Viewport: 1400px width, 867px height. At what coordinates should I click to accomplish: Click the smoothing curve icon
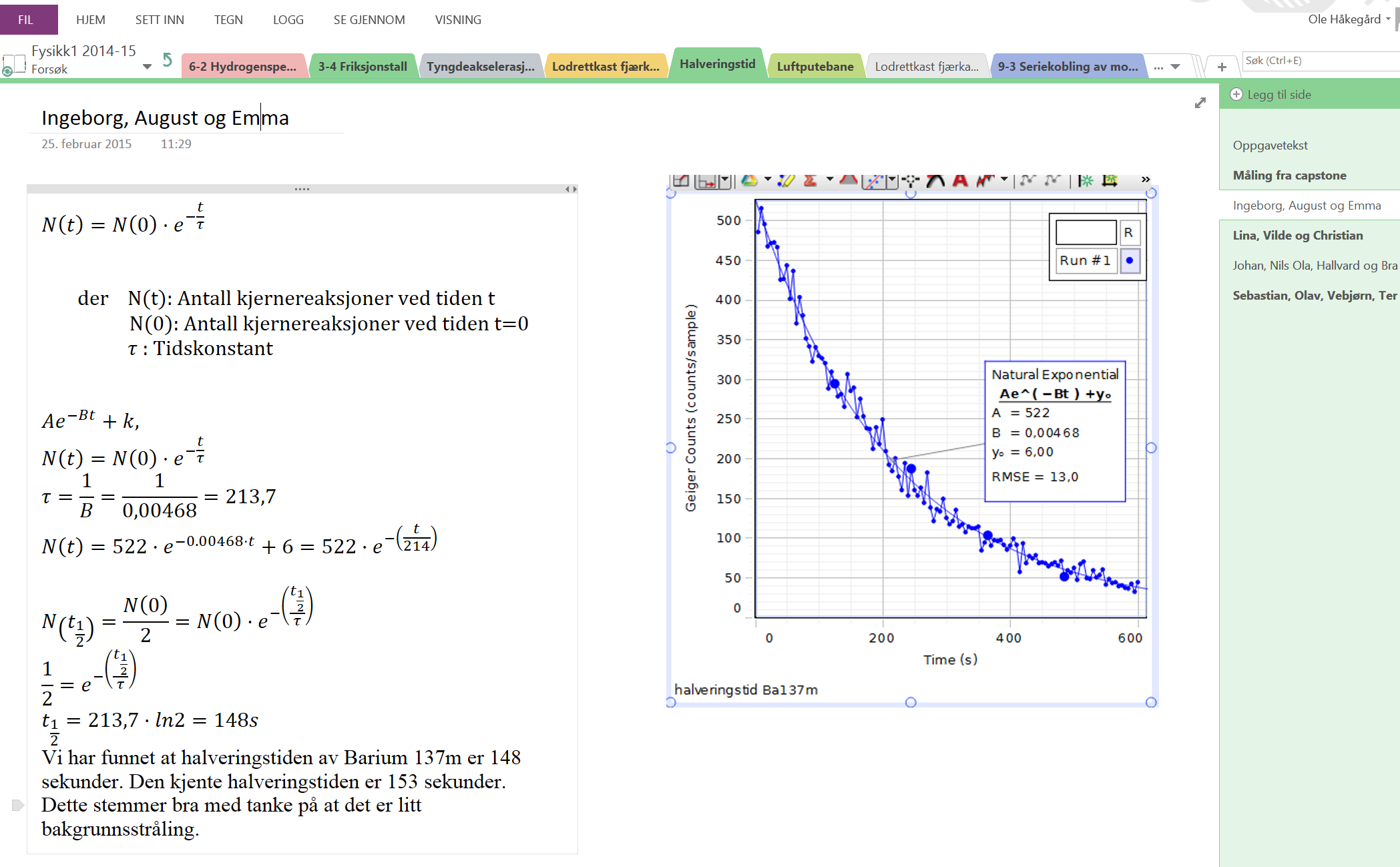(x=985, y=180)
